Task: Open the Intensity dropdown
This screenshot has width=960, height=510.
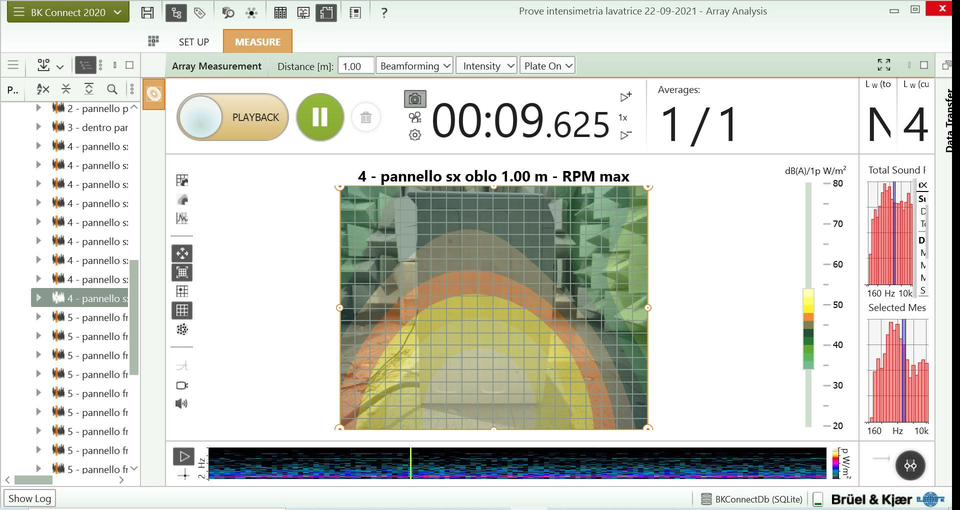Action: pyautogui.click(x=488, y=66)
